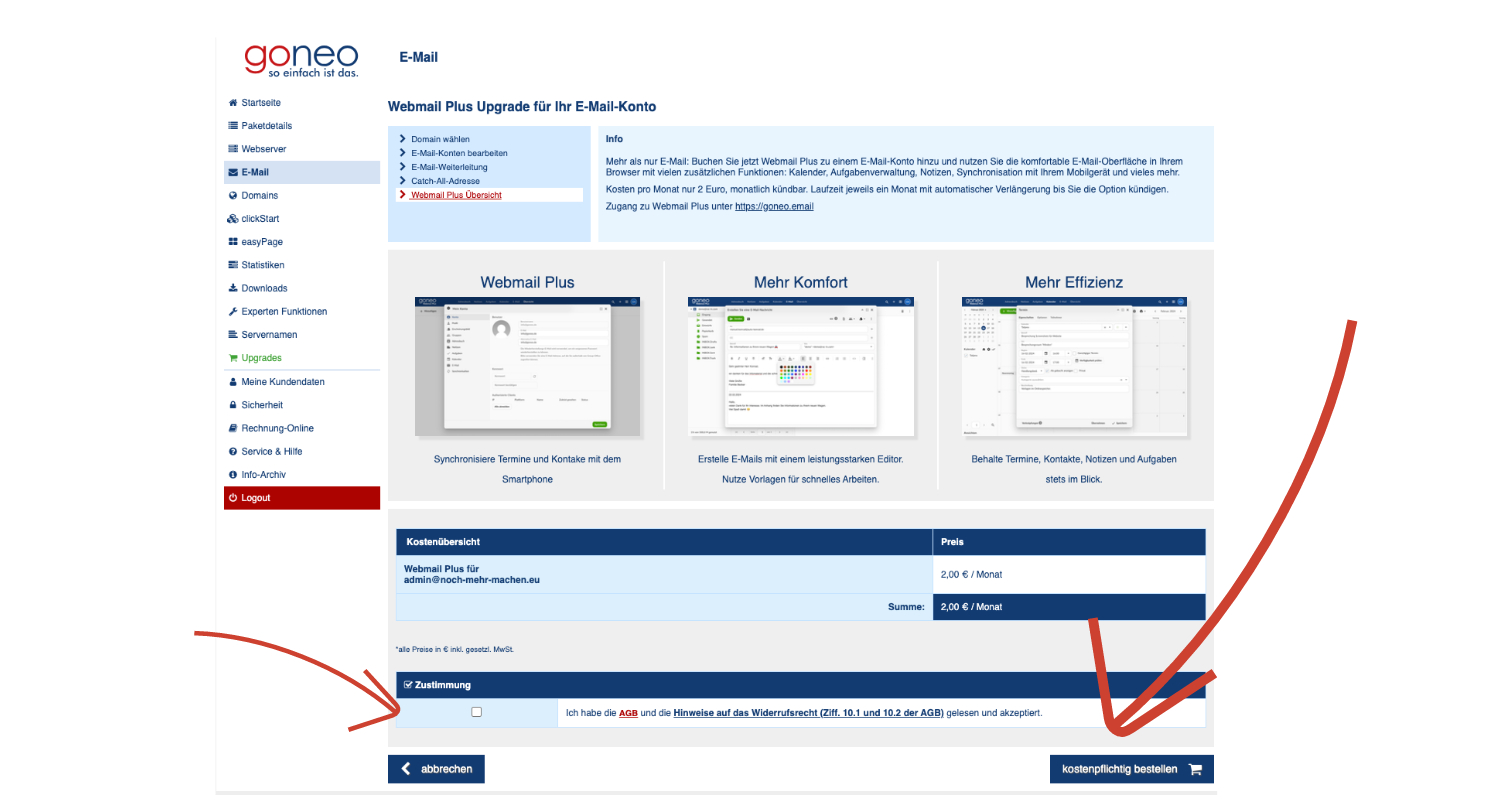Open Domains via the globe icon

coord(232,195)
